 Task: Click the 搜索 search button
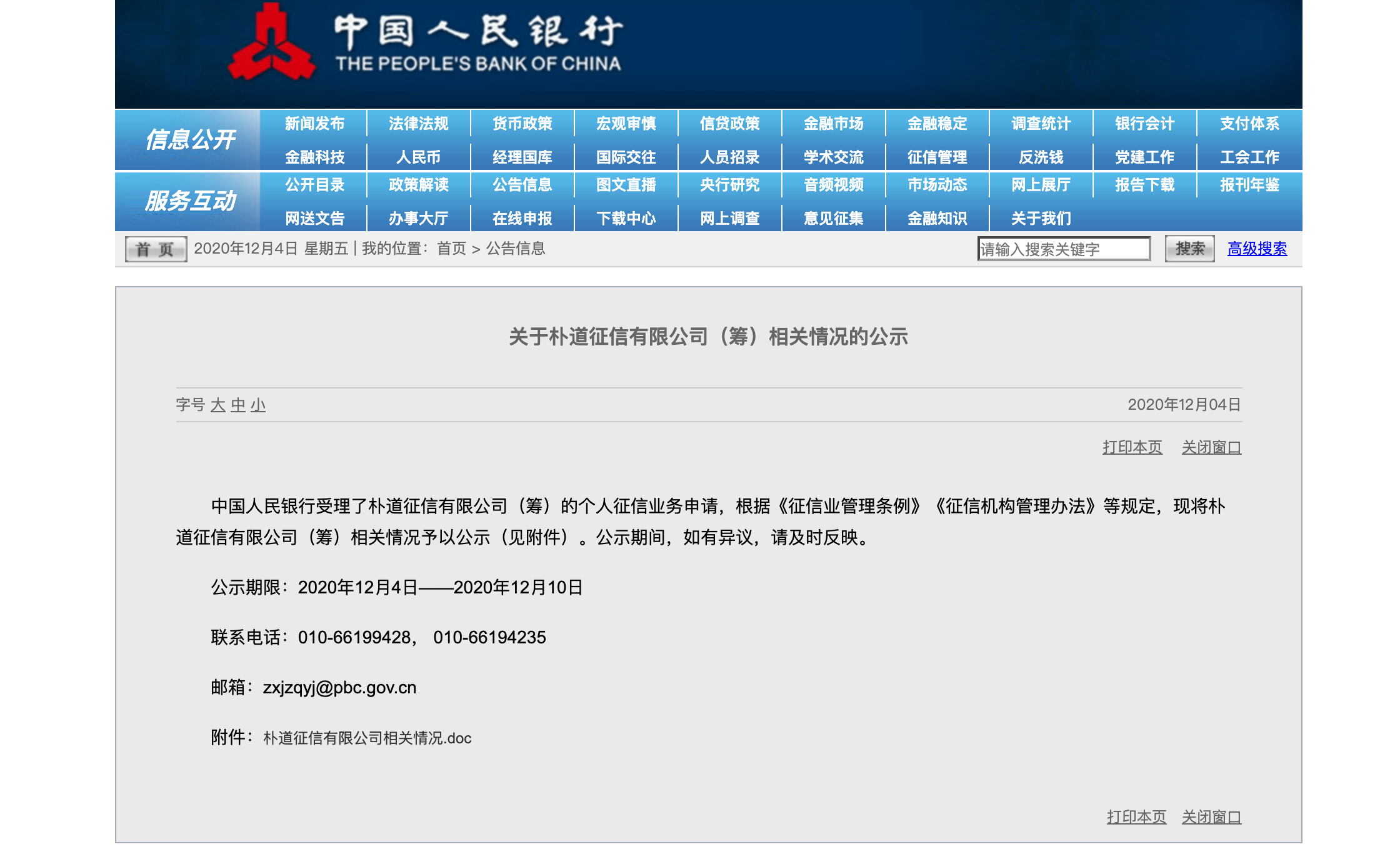point(1189,249)
